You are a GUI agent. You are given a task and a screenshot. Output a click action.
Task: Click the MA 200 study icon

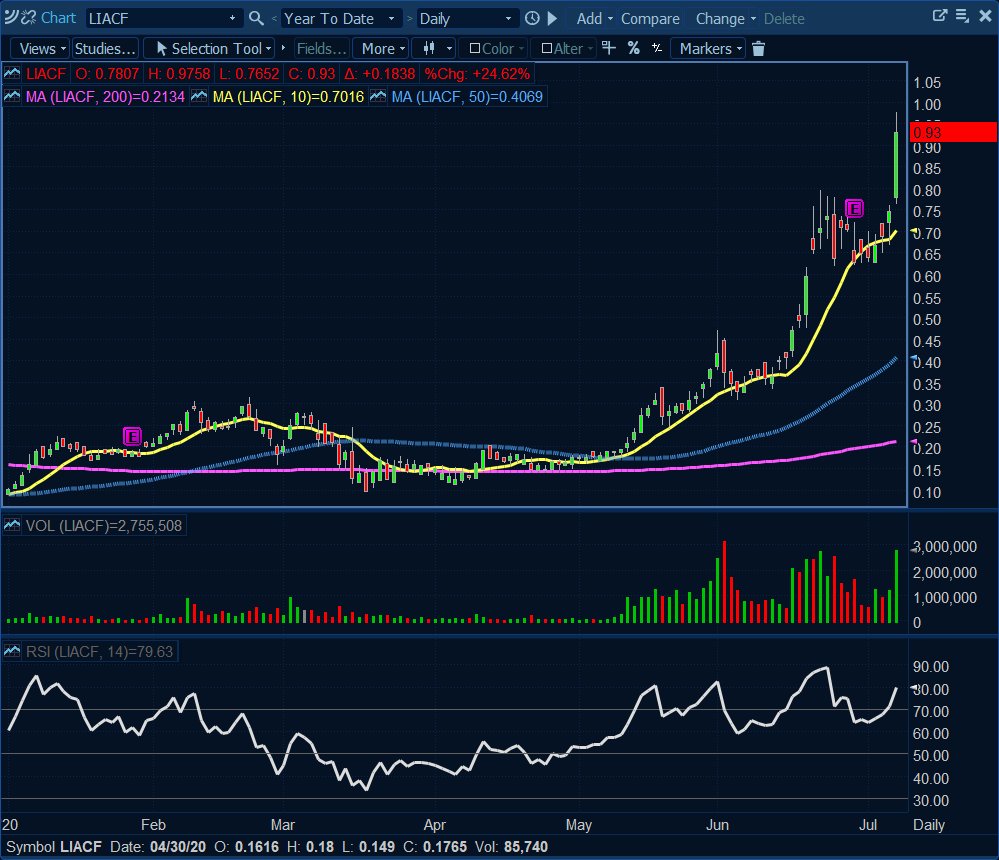pyautogui.click(x=12, y=97)
